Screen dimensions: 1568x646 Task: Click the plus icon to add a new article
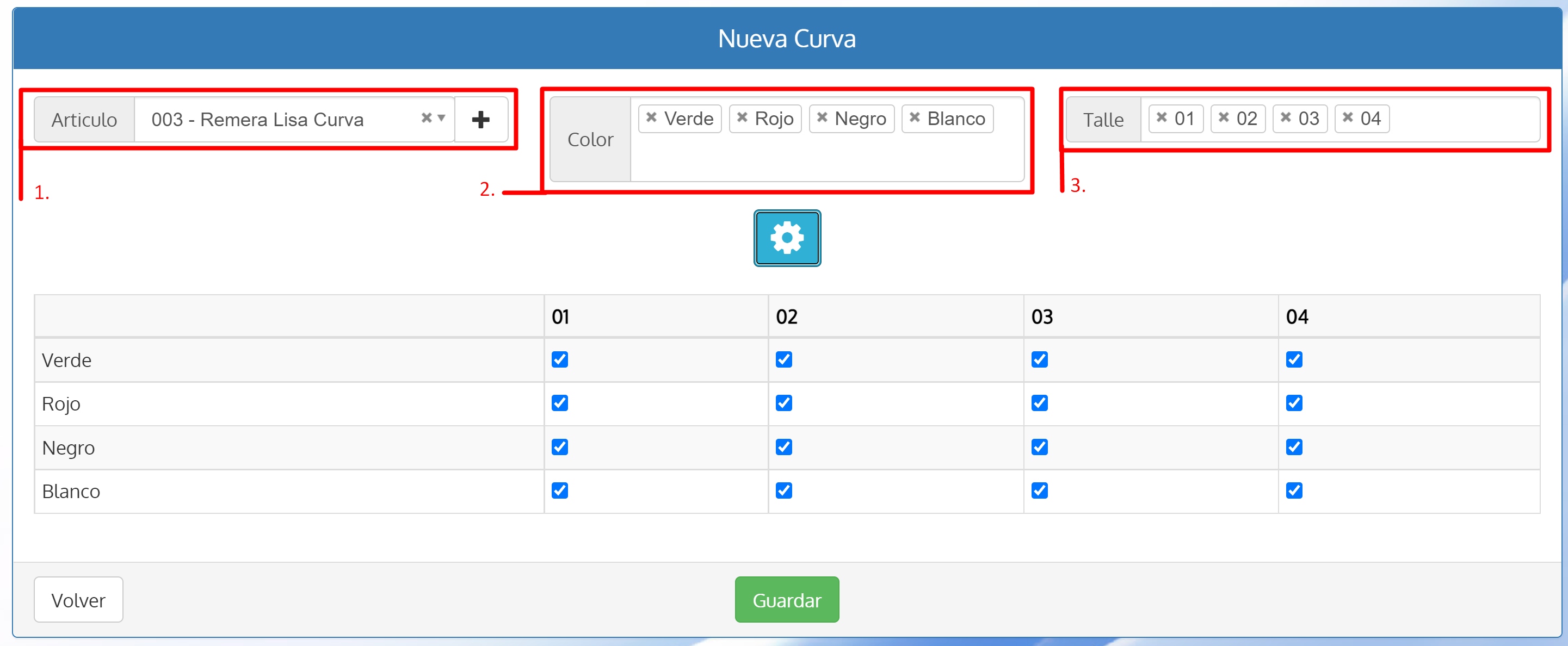tap(481, 119)
